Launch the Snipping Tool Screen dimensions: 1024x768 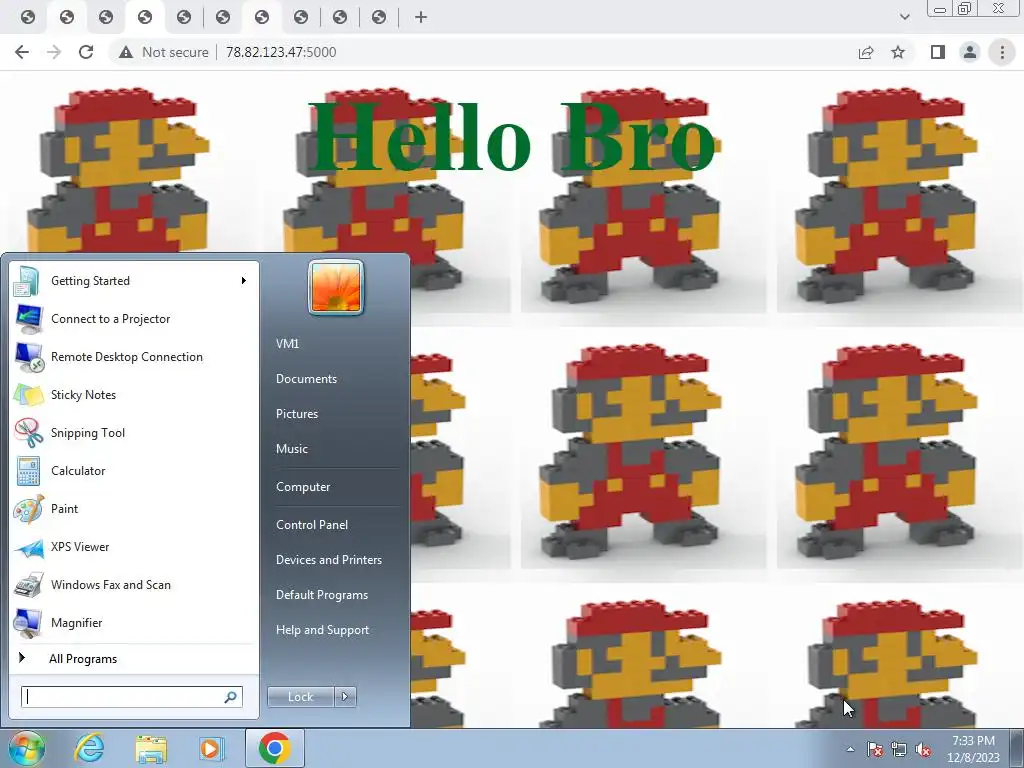click(134, 432)
